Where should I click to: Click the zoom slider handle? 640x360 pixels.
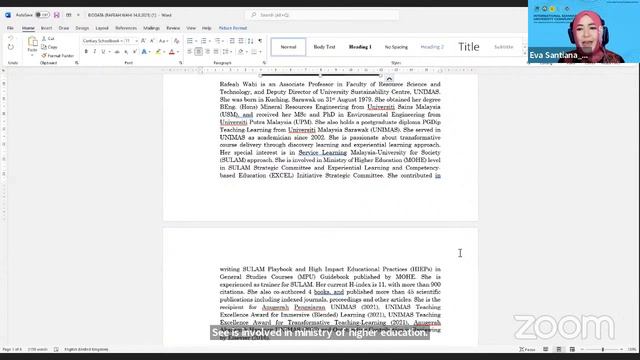pyautogui.click(x=603, y=349)
